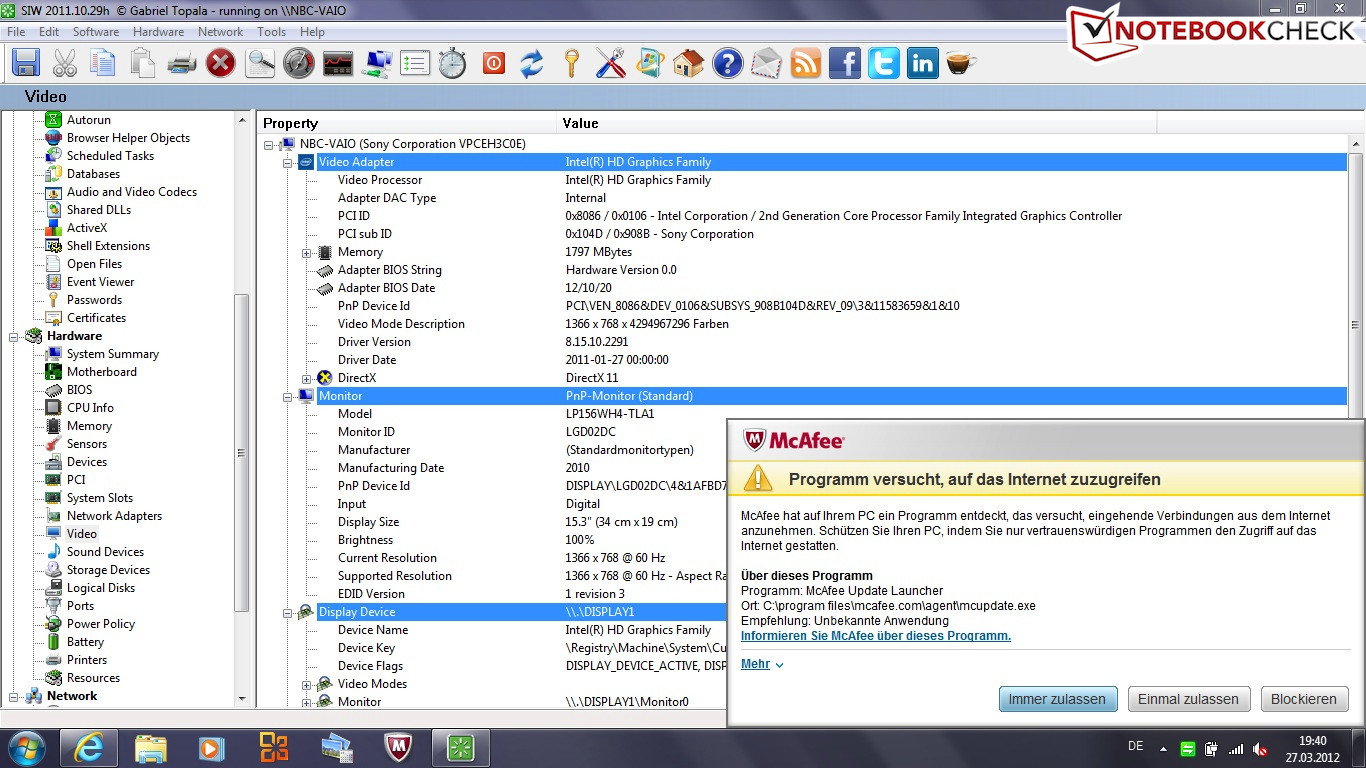The height and width of the screenshot is (768, 1366).
Task: Click the Print toolbar icon
Action: coord(181,63)
